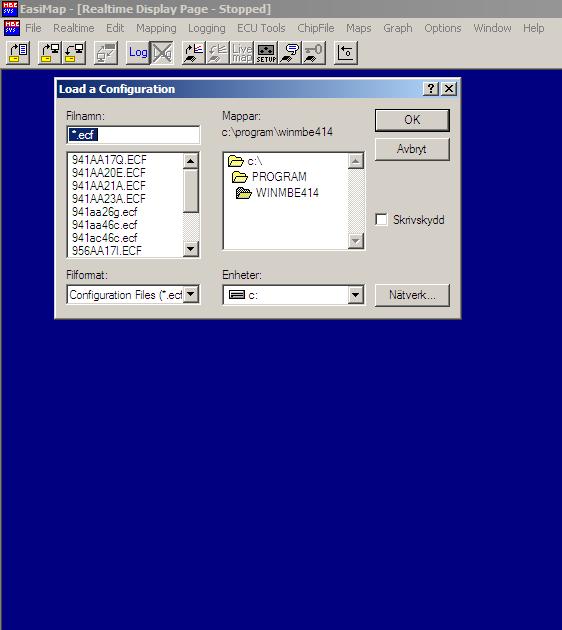Close the Load a Configuration dialog

coord(449,88)
